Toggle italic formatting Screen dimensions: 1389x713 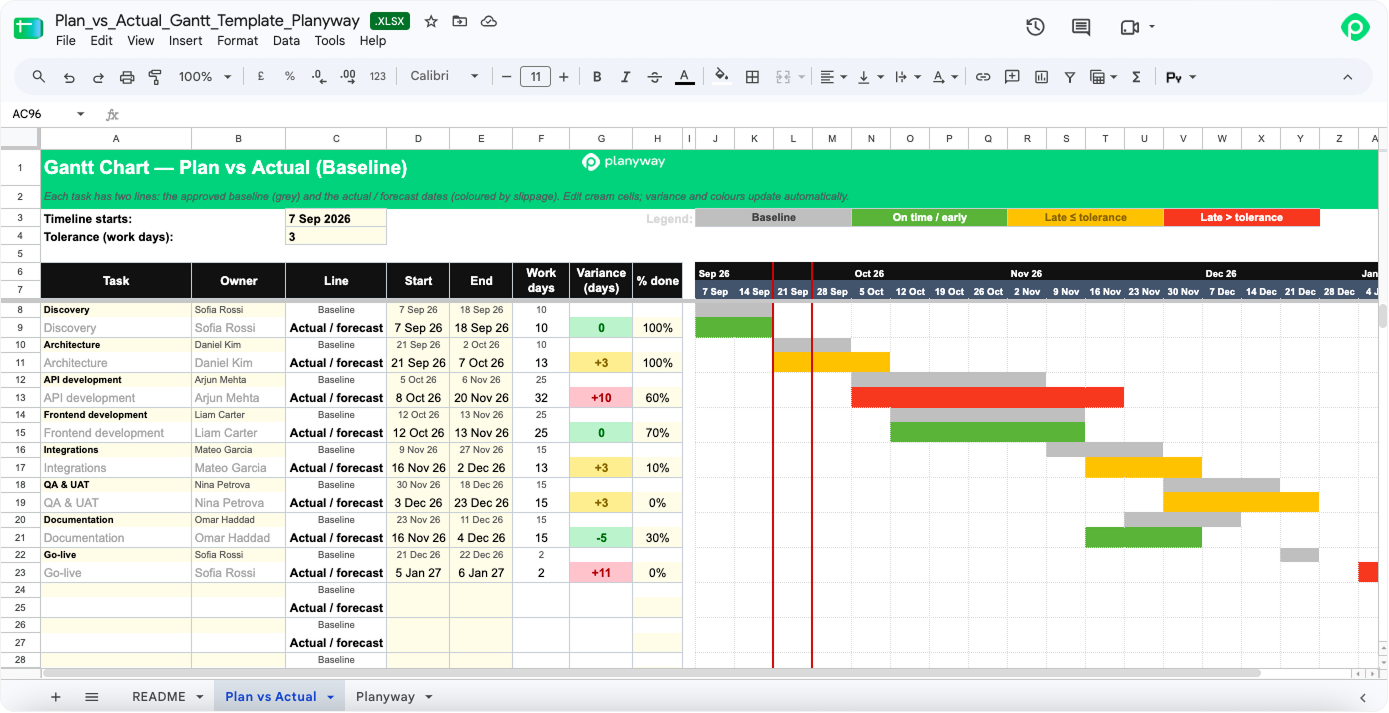[x=626, y=77]
